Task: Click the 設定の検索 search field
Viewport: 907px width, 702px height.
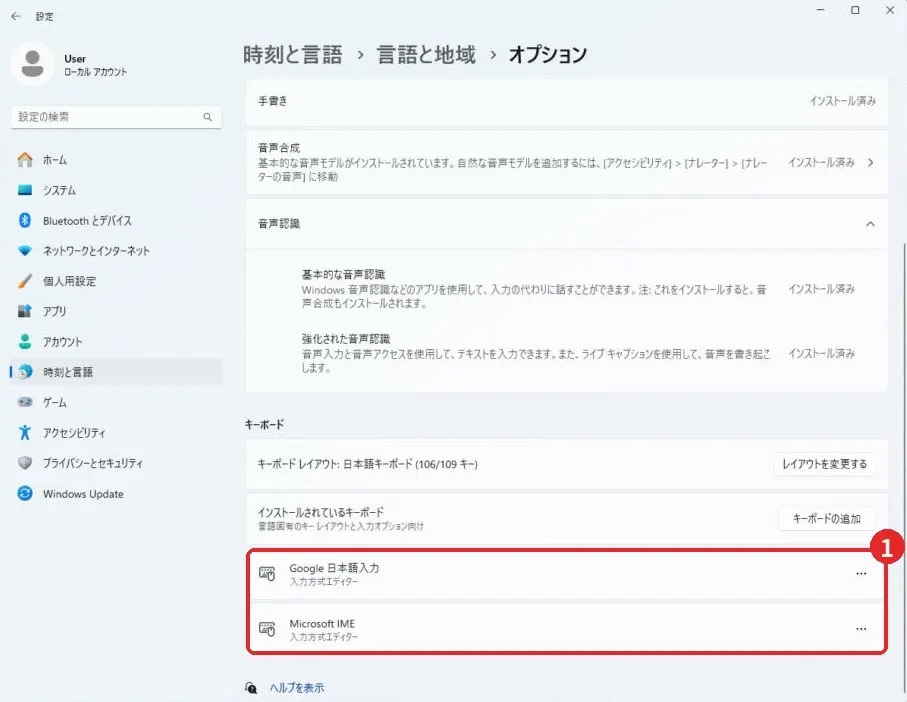Action: point(116,117)
